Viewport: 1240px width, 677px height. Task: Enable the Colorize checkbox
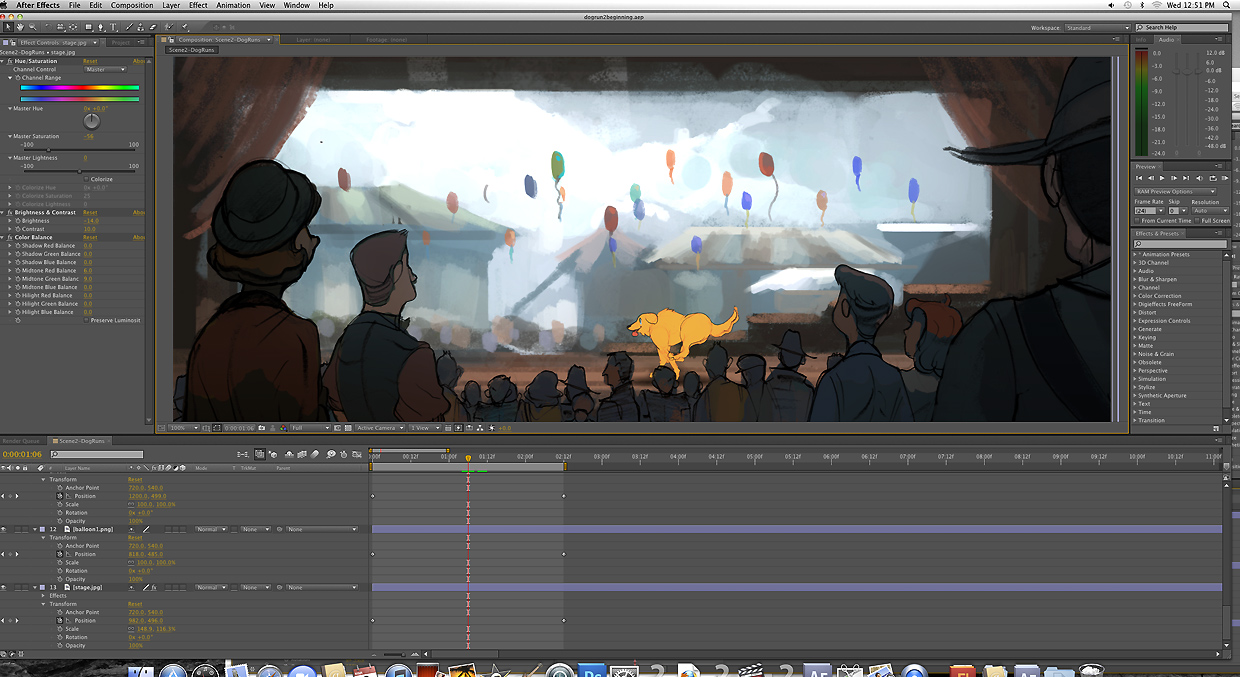(x=86, y=179)
